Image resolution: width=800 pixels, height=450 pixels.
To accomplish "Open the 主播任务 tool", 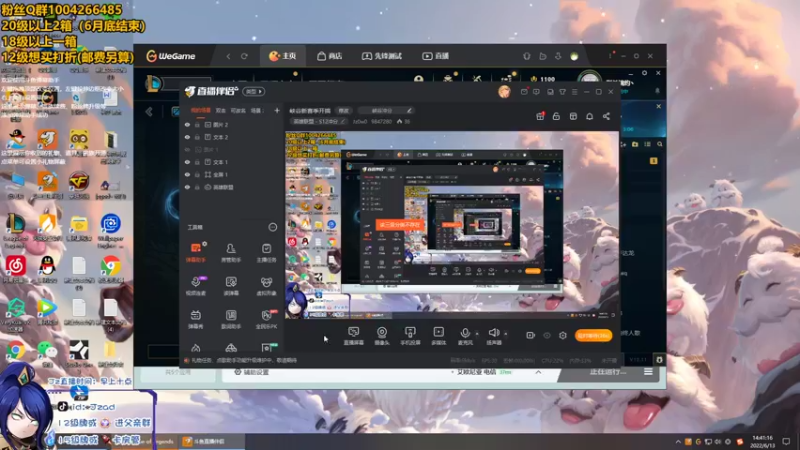I will pos(266,253).
